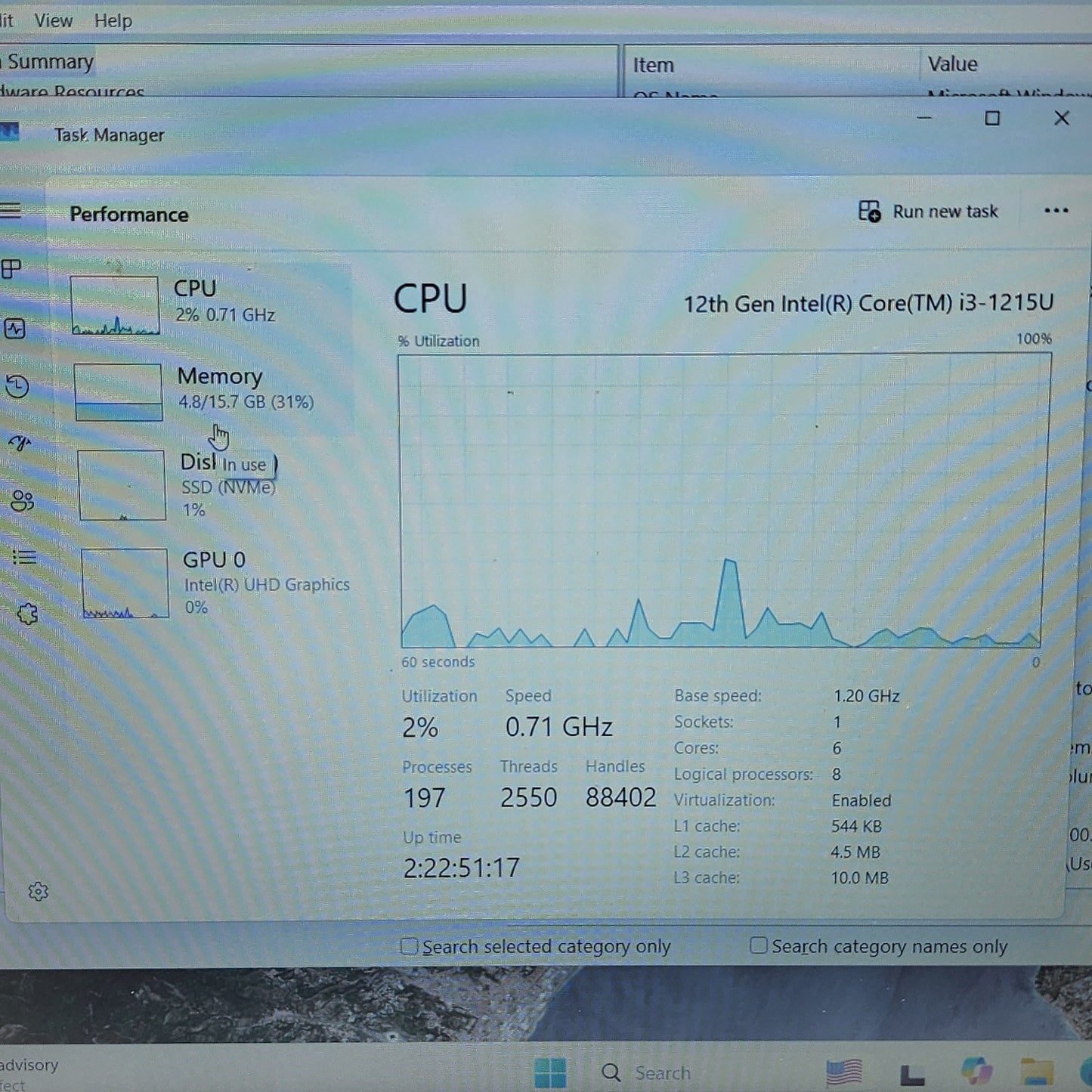Open the three-dot more options menu
This screenshot has width=1092, height=1092.
1056,211
